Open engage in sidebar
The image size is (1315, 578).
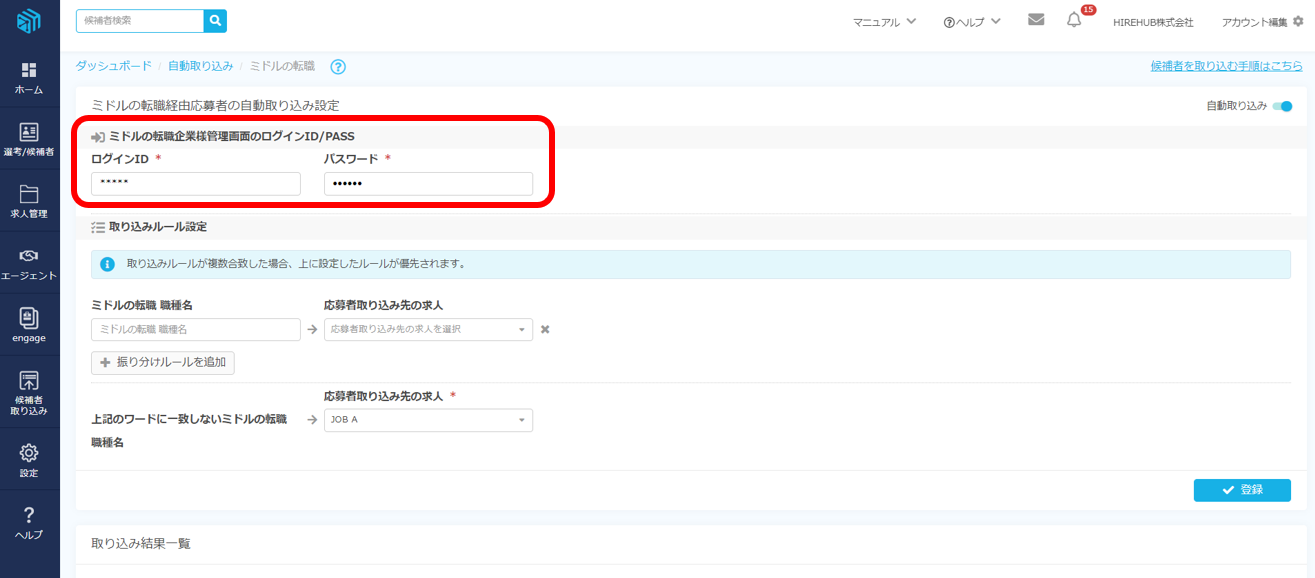pos(29,326)
